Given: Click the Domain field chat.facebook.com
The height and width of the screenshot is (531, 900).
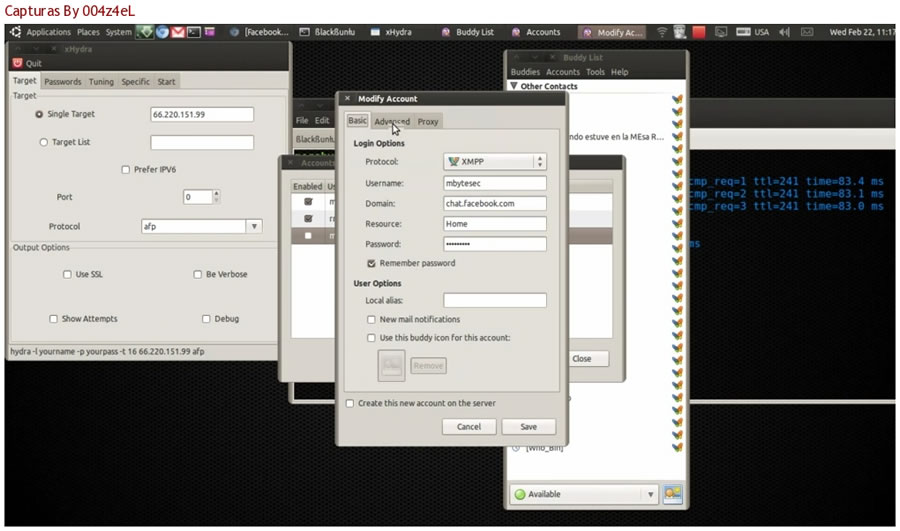Looking at the screenshot, I should pyautogui.click(x=495, y=204).
